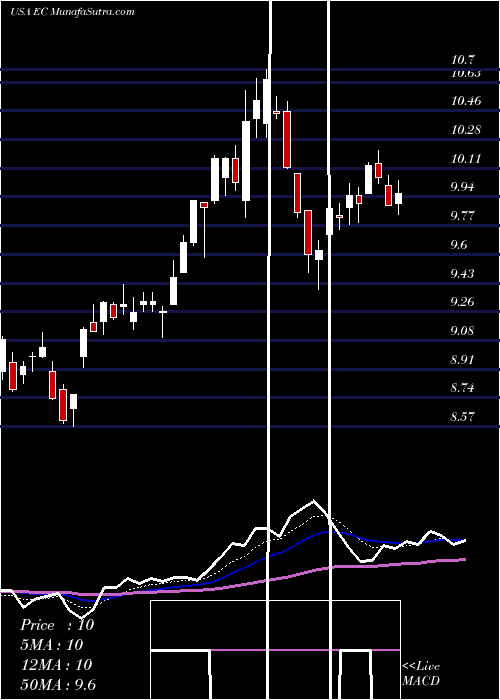Click the 5MA : 10 readout

(x=52, y=645)
